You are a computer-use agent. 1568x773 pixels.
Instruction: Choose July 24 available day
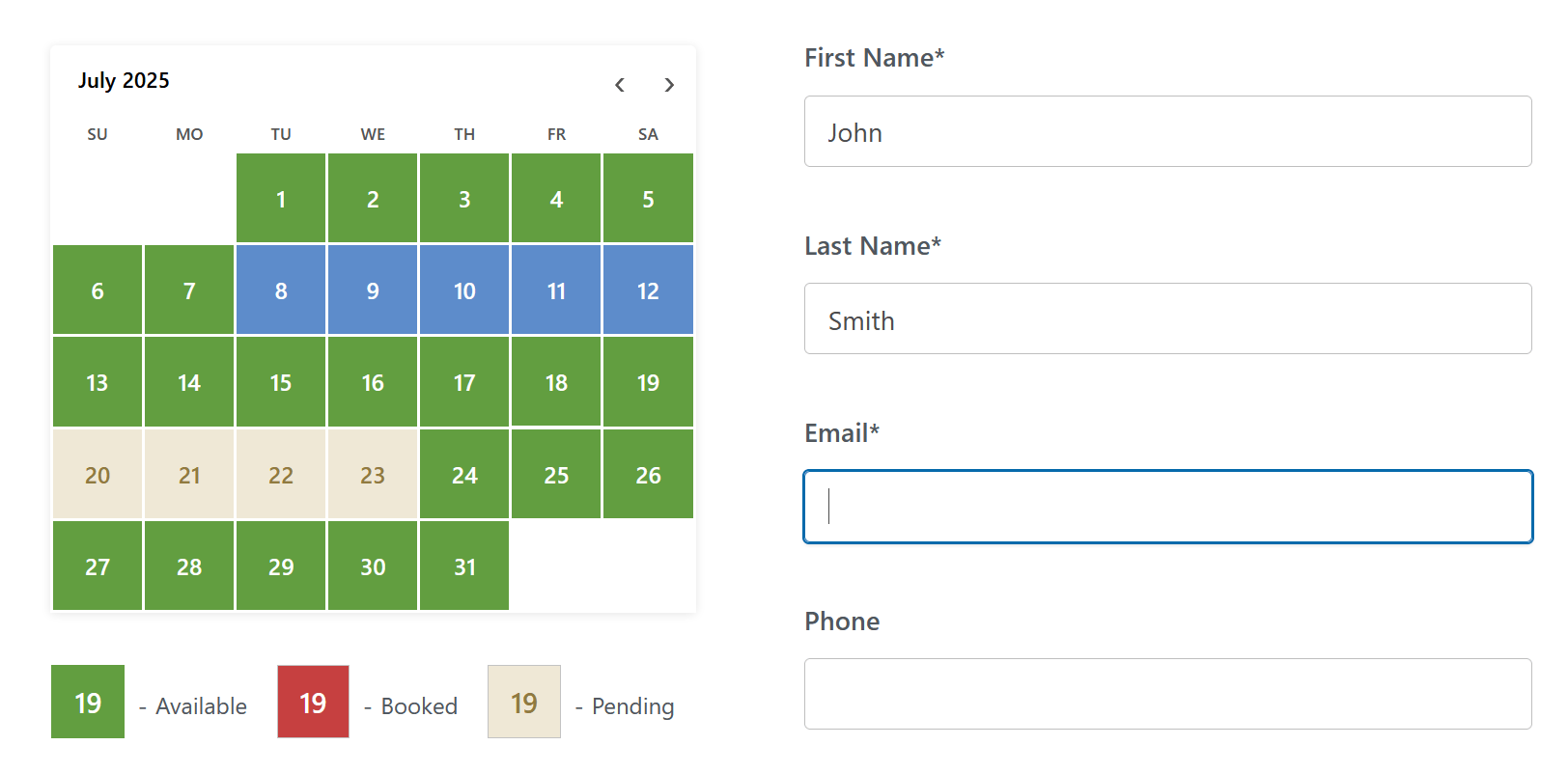point(464,475)
